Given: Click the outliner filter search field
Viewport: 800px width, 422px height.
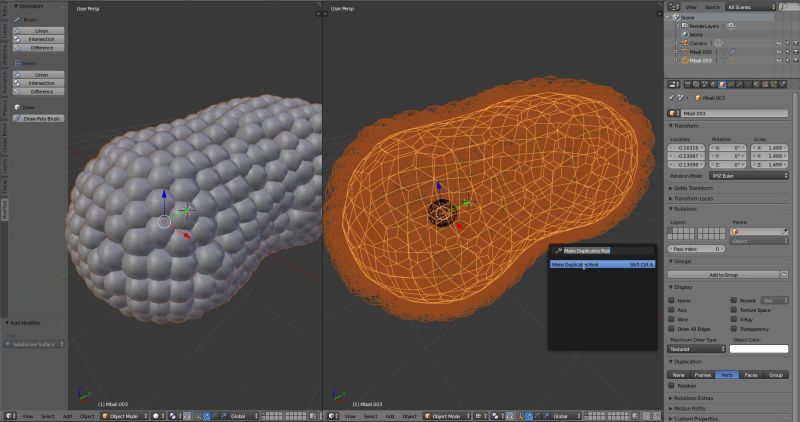Looking at the screenshot, I should 789,7.
